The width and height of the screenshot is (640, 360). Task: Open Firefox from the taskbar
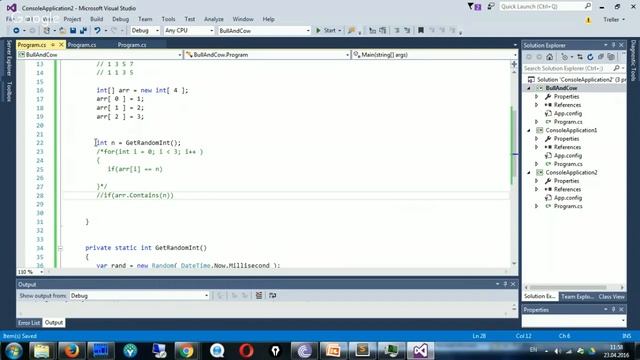(71, 351)
